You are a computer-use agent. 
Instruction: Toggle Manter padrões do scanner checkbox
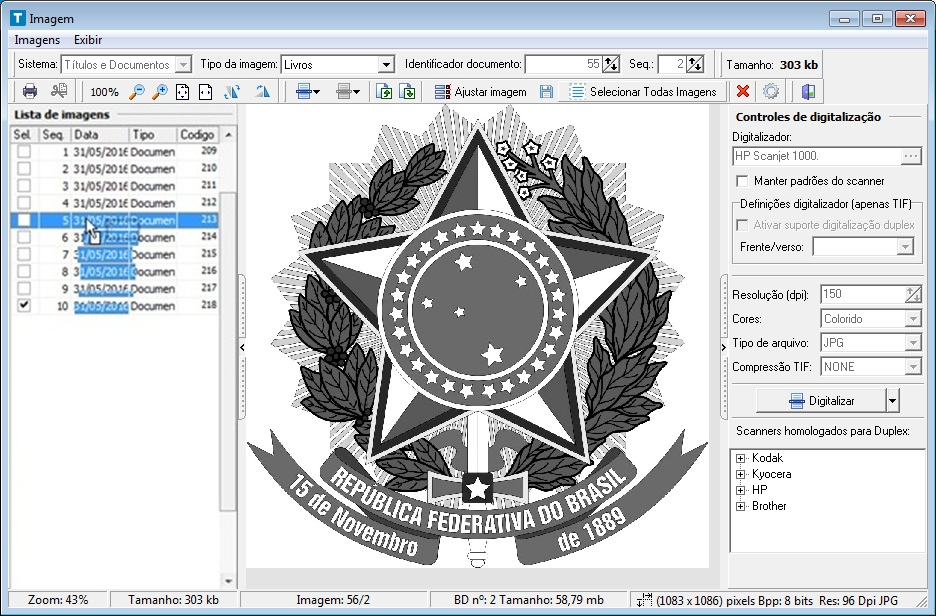742,181
